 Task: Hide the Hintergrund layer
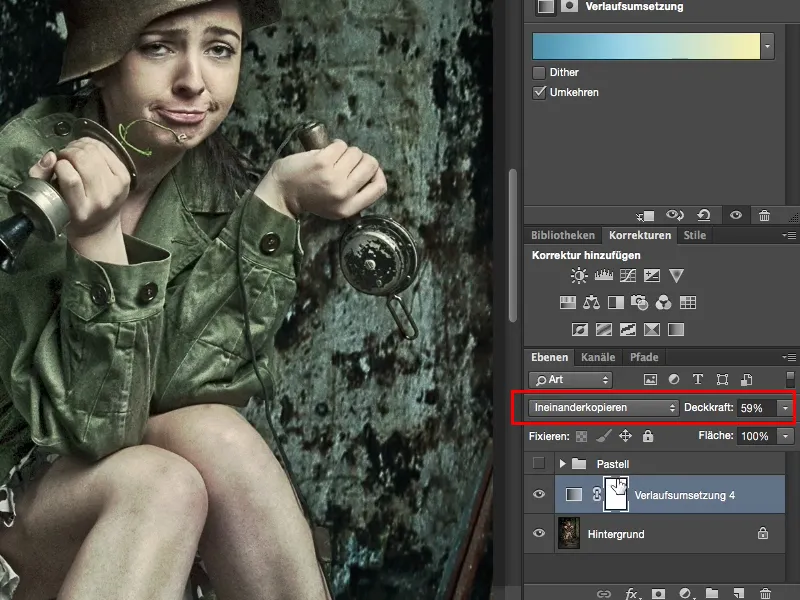point(539,534)
